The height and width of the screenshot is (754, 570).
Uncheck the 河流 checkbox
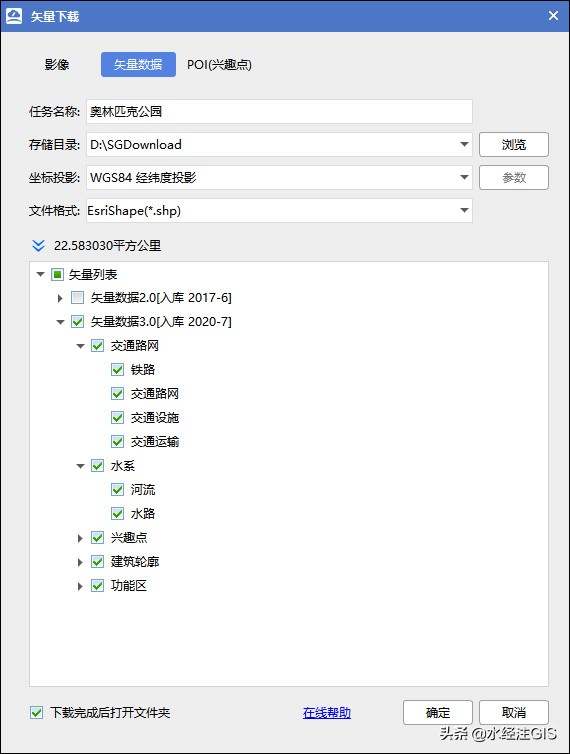[117, 490]
